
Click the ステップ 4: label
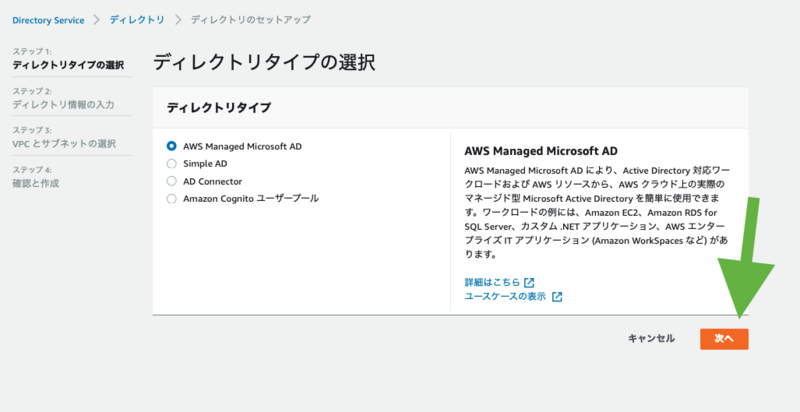(32, 170)
